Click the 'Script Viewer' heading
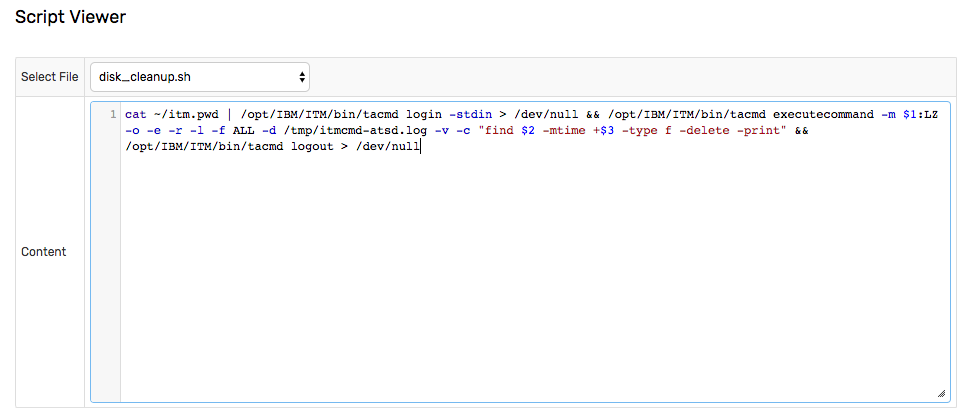963x410 pixels. point(70,17)
